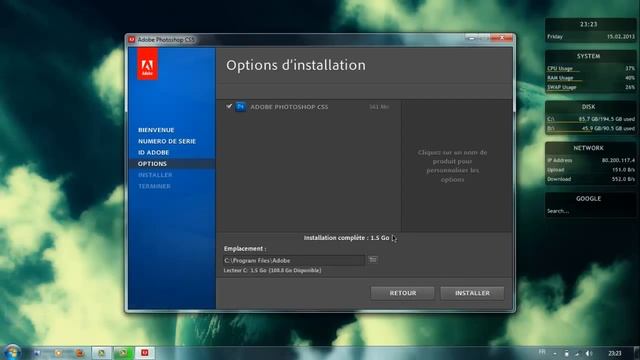This screenshot has width=640, height=360.
Task: Click the Terminer step in sidebar
Action: click(x=154, y=186)
